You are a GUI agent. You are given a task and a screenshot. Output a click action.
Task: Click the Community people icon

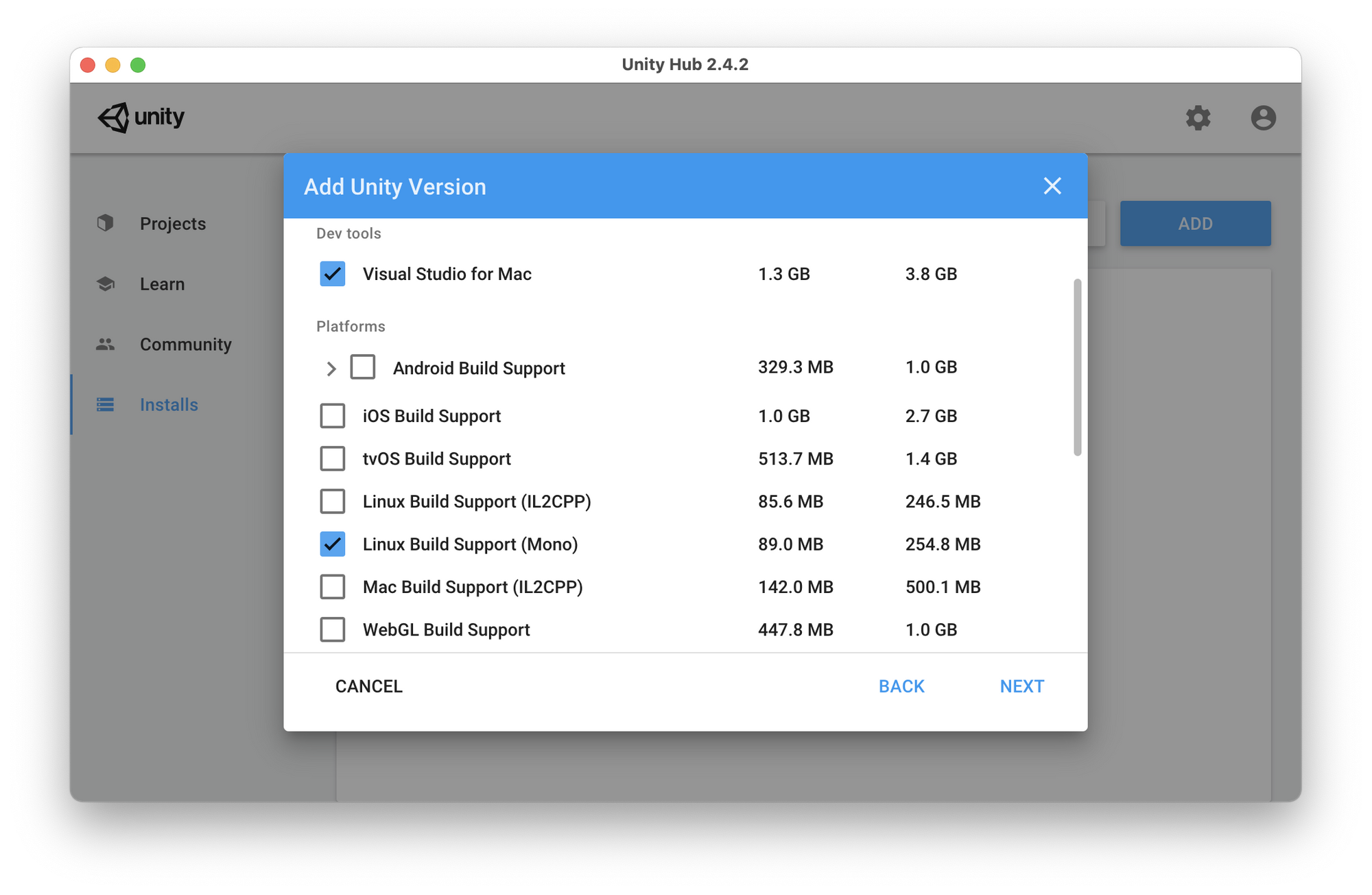coord(105,344)
